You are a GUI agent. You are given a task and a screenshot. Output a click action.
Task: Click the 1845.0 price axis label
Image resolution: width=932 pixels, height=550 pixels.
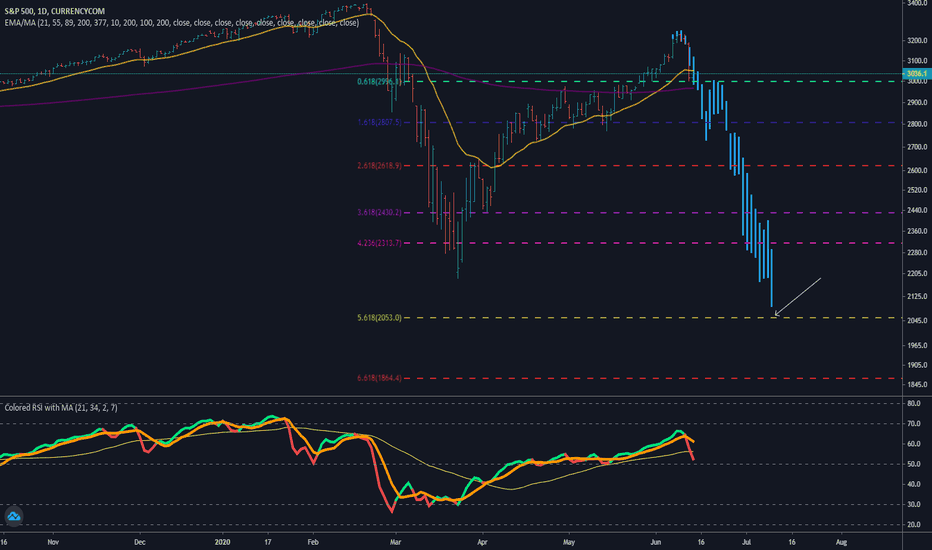pyautogui.click(x=918, y=385)
